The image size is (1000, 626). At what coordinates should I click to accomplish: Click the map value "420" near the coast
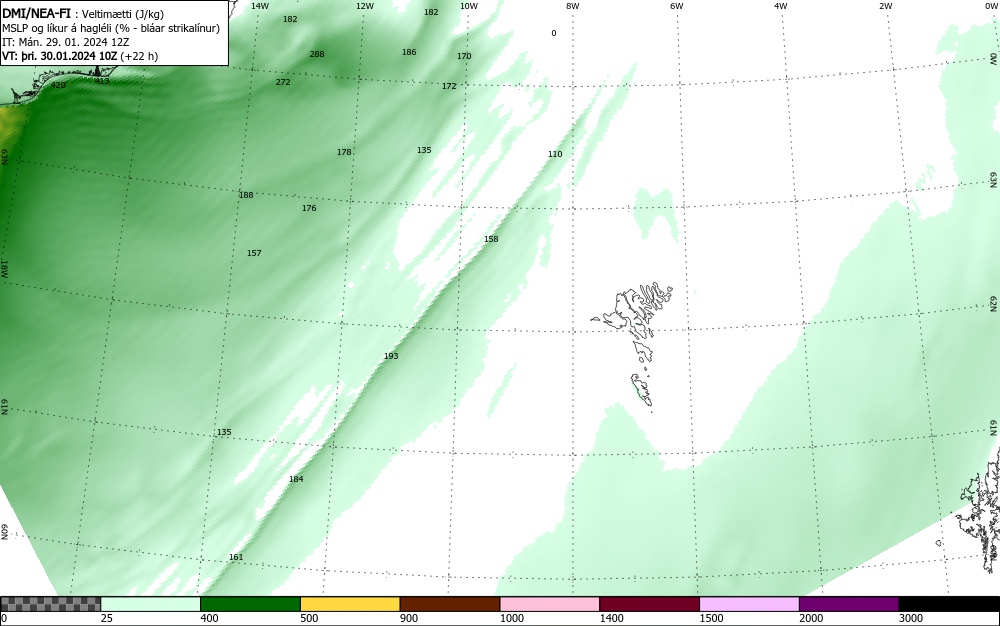pyautogui.click(x=58, y=85)
